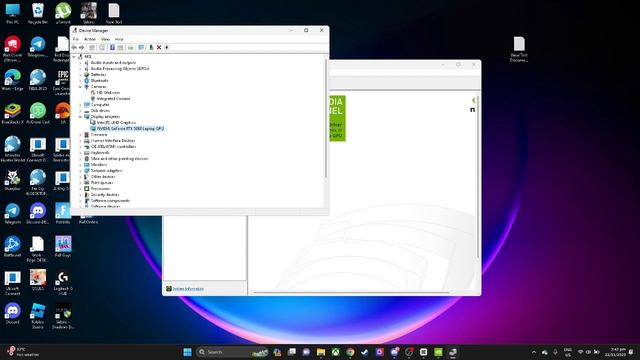The width and height of the screenshot is (640, 360).
Task: Collapse the Cameras node
Action: tap(80, 87)
